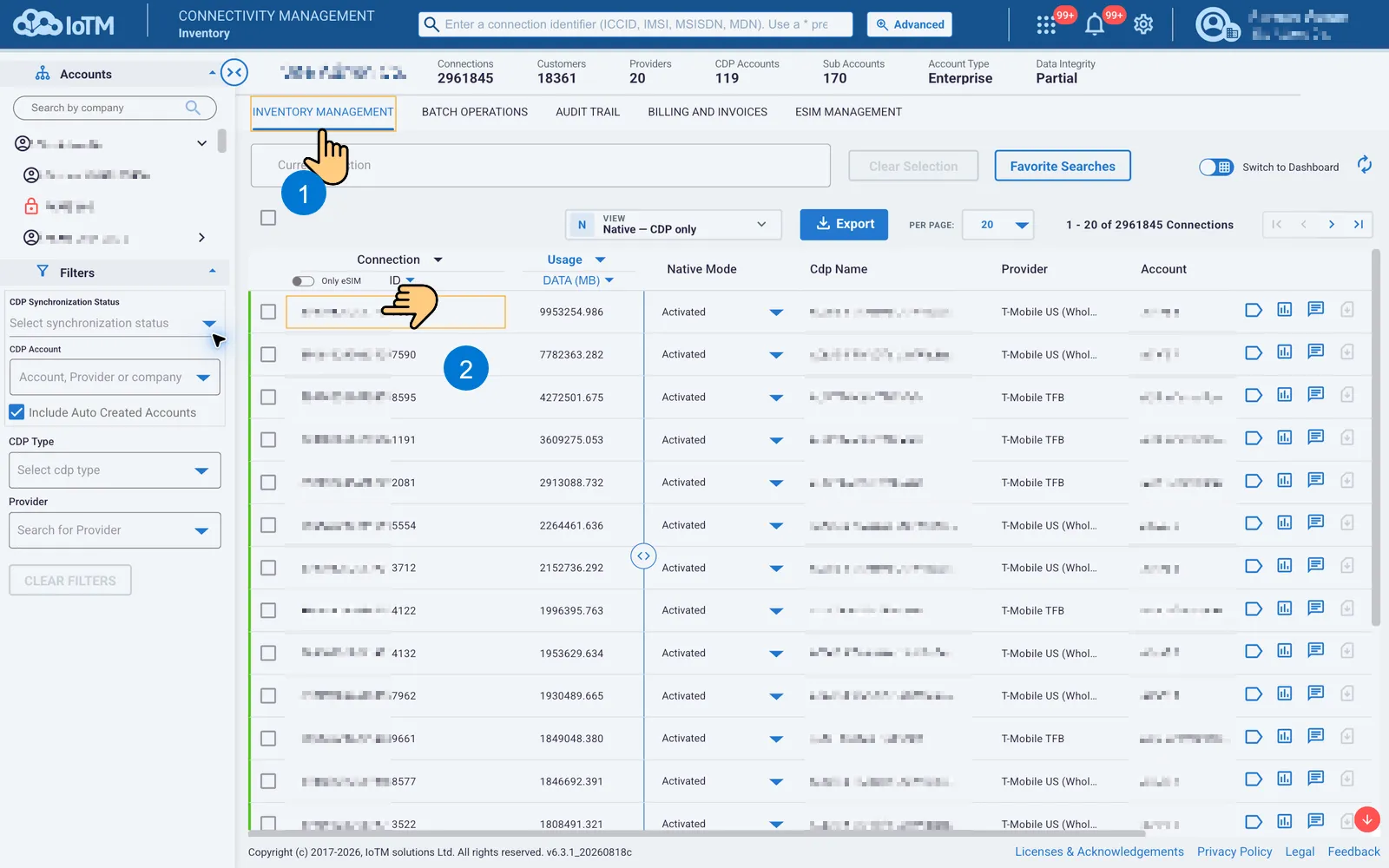Collapse the sidebar with the round arrow button
Screen dimensions: 1389x868
pos(234,73)
